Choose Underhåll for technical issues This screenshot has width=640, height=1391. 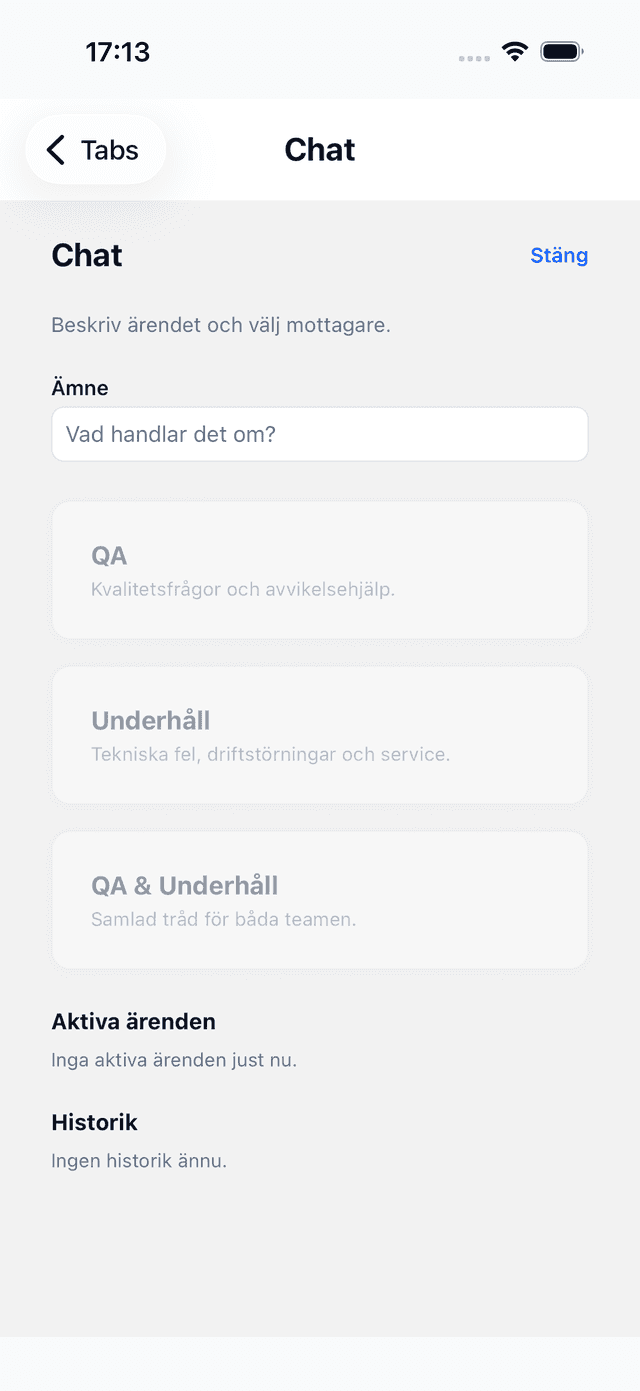point(320,734)
